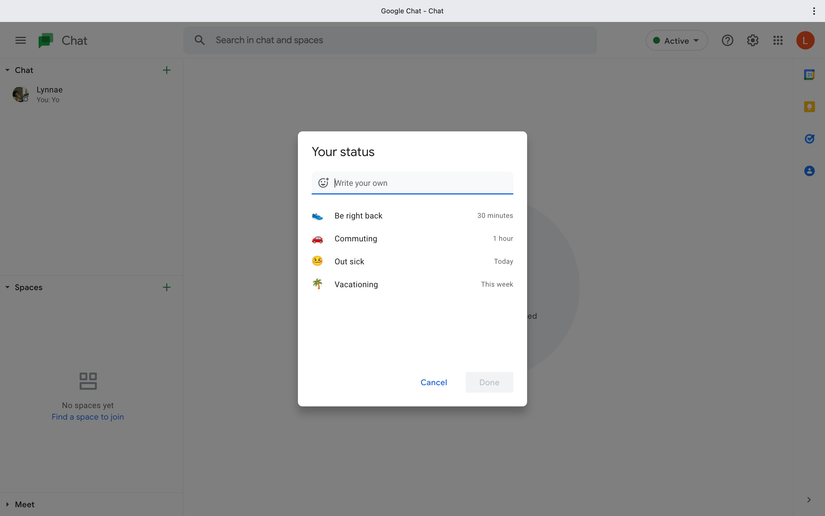The height and width of the screenshot is (516, 825).
Task: Open the Lynnae conversation
Action: 92,94
